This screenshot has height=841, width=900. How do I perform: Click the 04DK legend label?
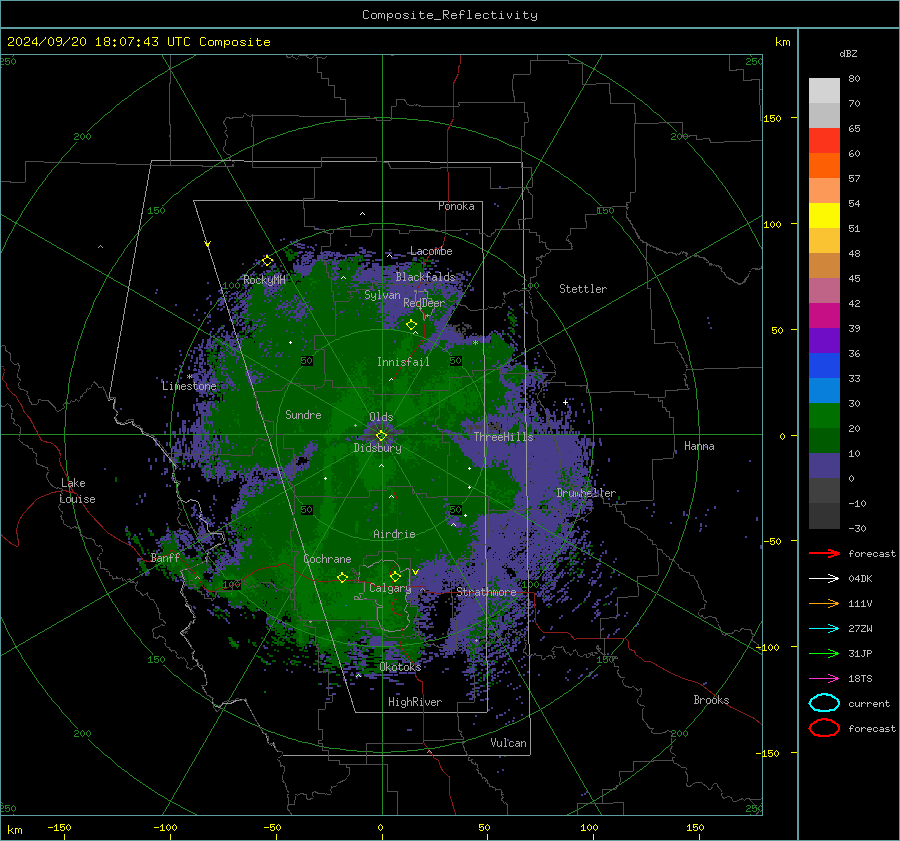(x=860, y=579)
